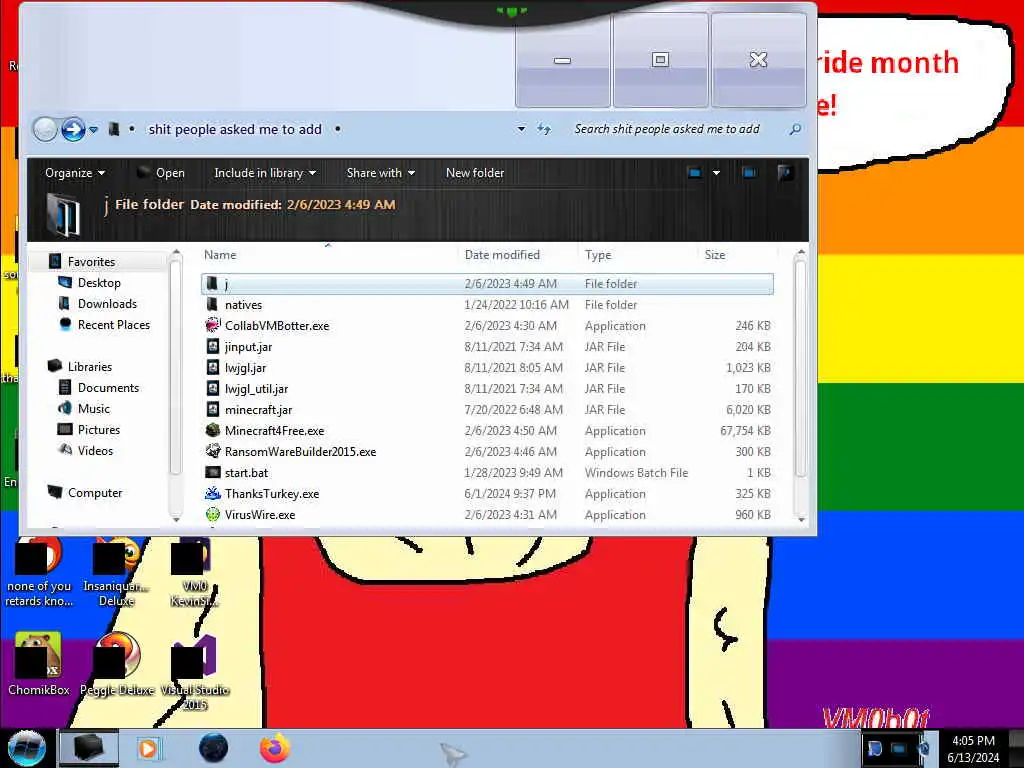Click file list scroll down arrow

[x=801, y=519]
